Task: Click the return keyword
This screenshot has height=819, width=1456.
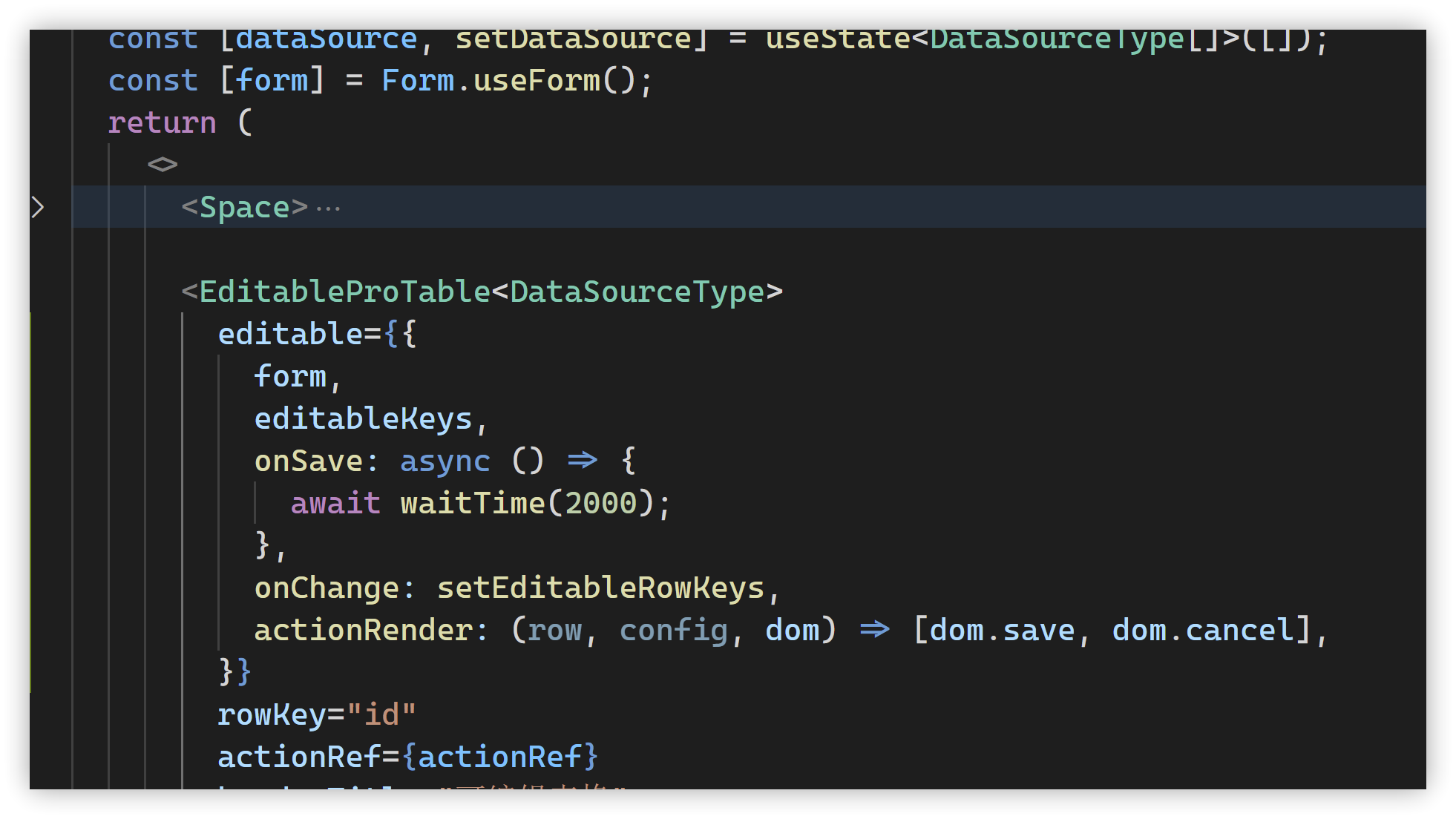Action: point(162,122)
